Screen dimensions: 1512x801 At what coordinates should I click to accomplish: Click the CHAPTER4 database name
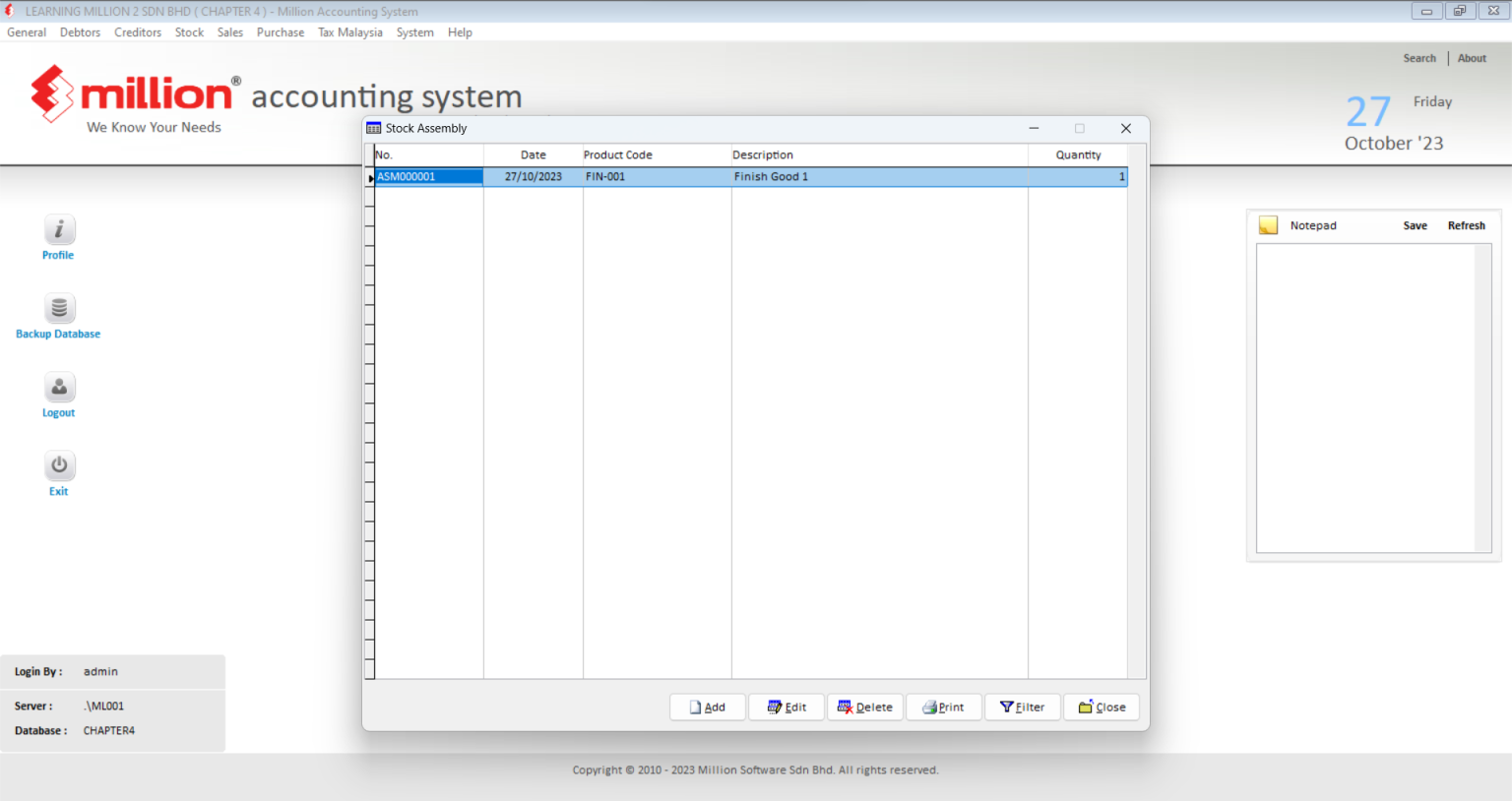click(x=109, y=731)
